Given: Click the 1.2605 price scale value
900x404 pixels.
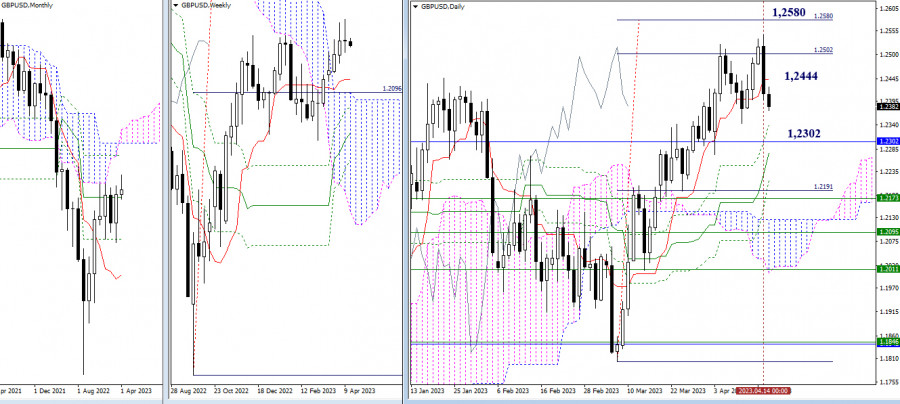Looking at the screenshot, I should (889, 8).
